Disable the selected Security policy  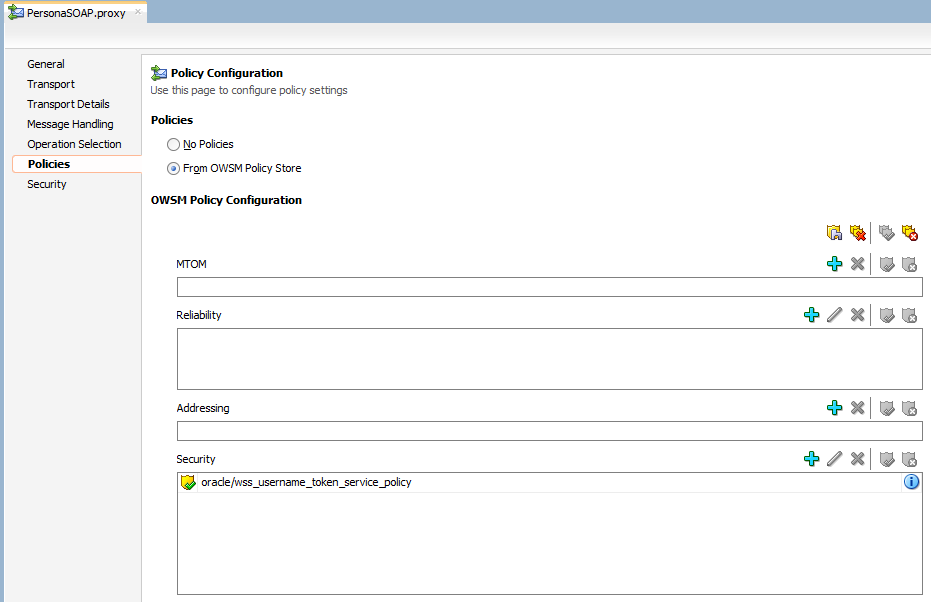pyautogui.click(x=908, y=458)
